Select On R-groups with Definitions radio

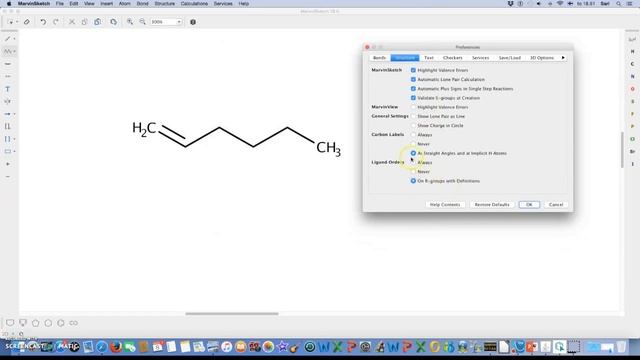[x=413, y=181]
